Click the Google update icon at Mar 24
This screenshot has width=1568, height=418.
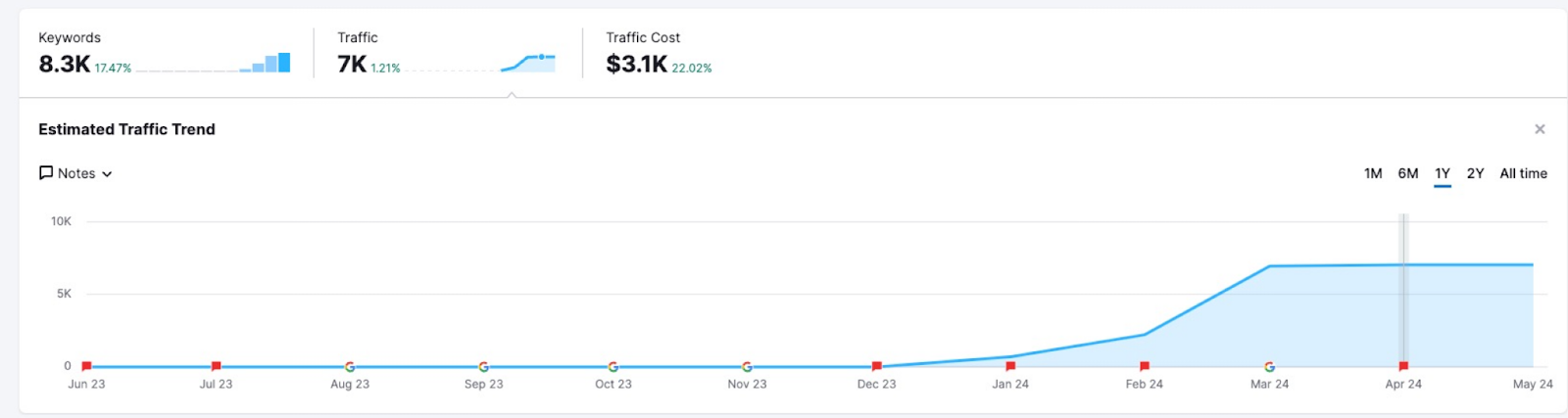pos(1269,367)
